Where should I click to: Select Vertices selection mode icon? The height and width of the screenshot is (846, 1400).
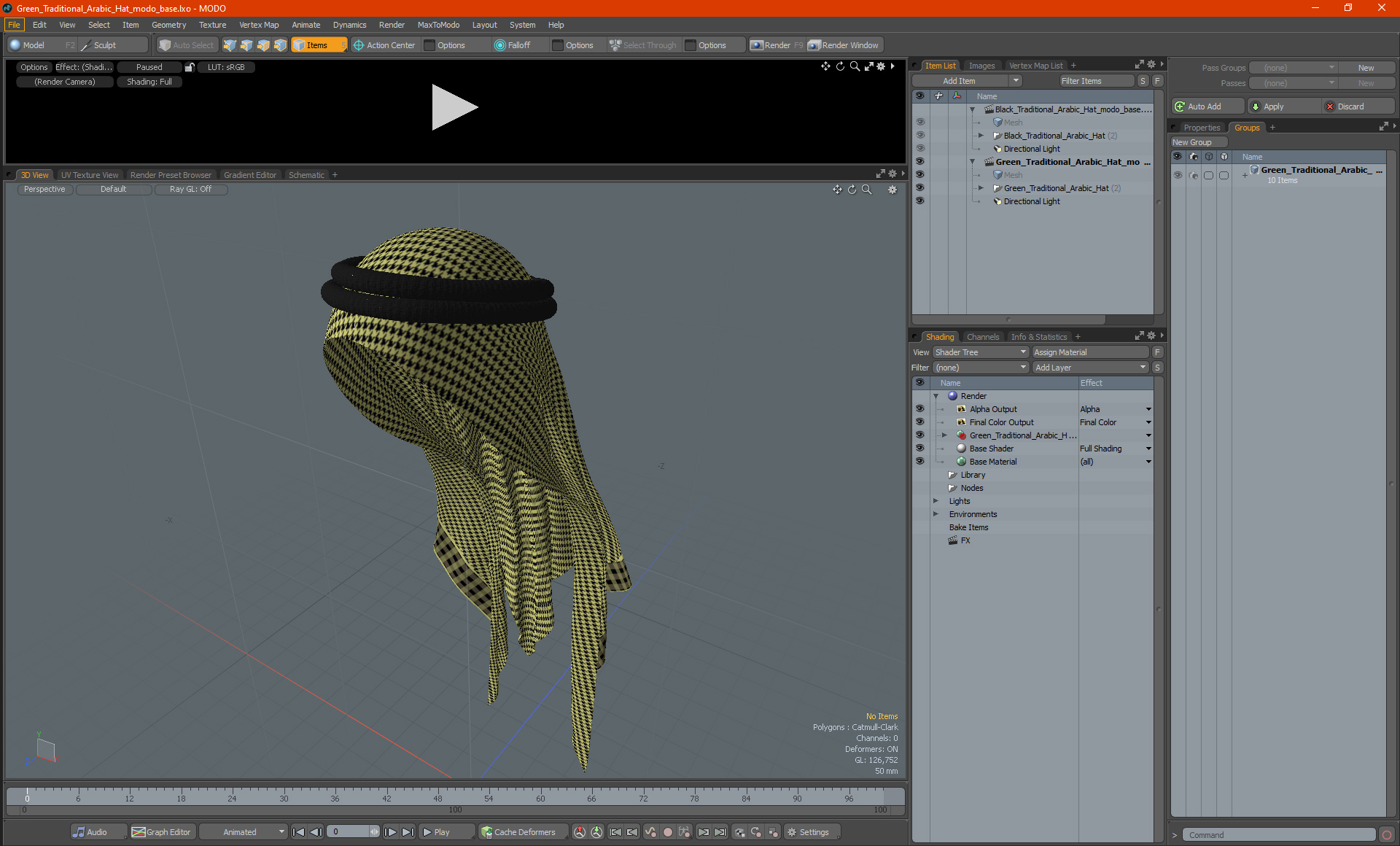point(230,45)
